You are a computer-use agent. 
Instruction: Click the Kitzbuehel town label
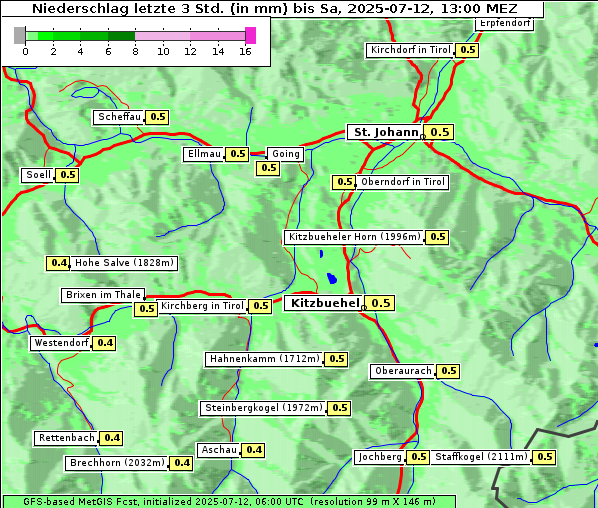click(323, 304)
